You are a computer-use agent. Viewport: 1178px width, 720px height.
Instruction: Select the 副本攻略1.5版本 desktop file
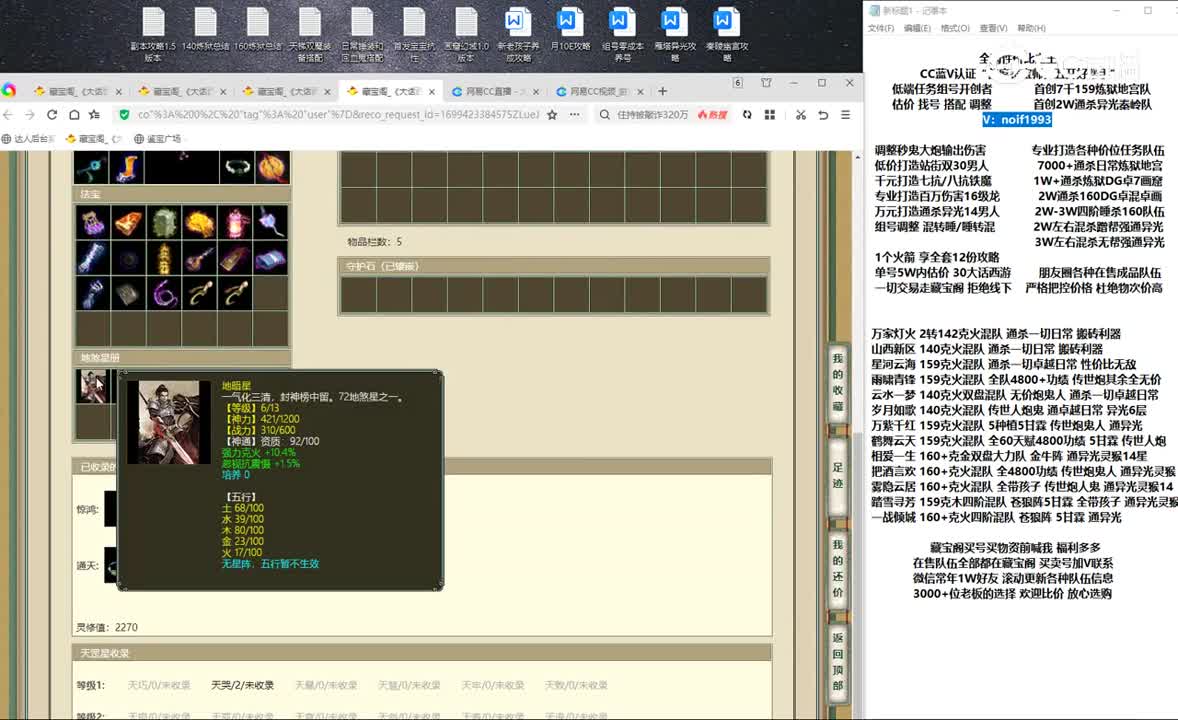(x=153, y=35)
